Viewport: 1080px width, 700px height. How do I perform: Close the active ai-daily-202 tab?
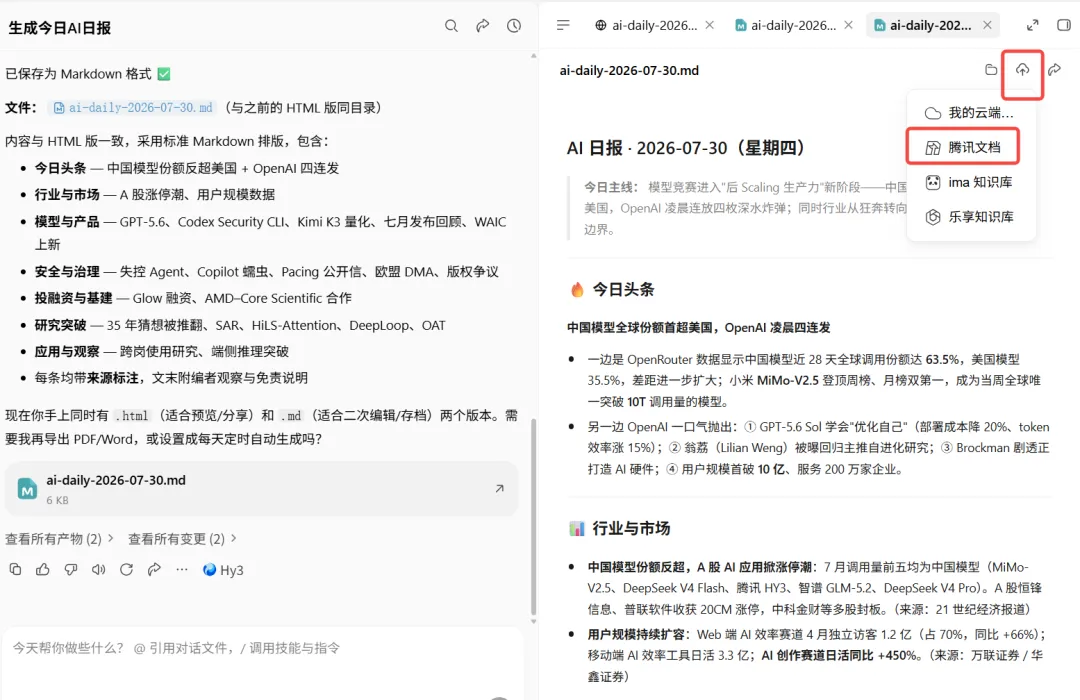[987, 25]
